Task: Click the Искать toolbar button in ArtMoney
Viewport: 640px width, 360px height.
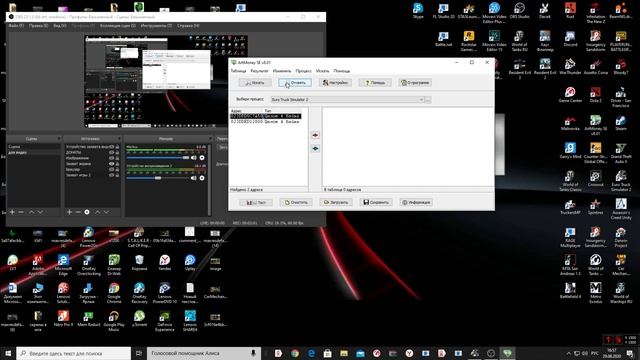Action: (x=255, y=82)
